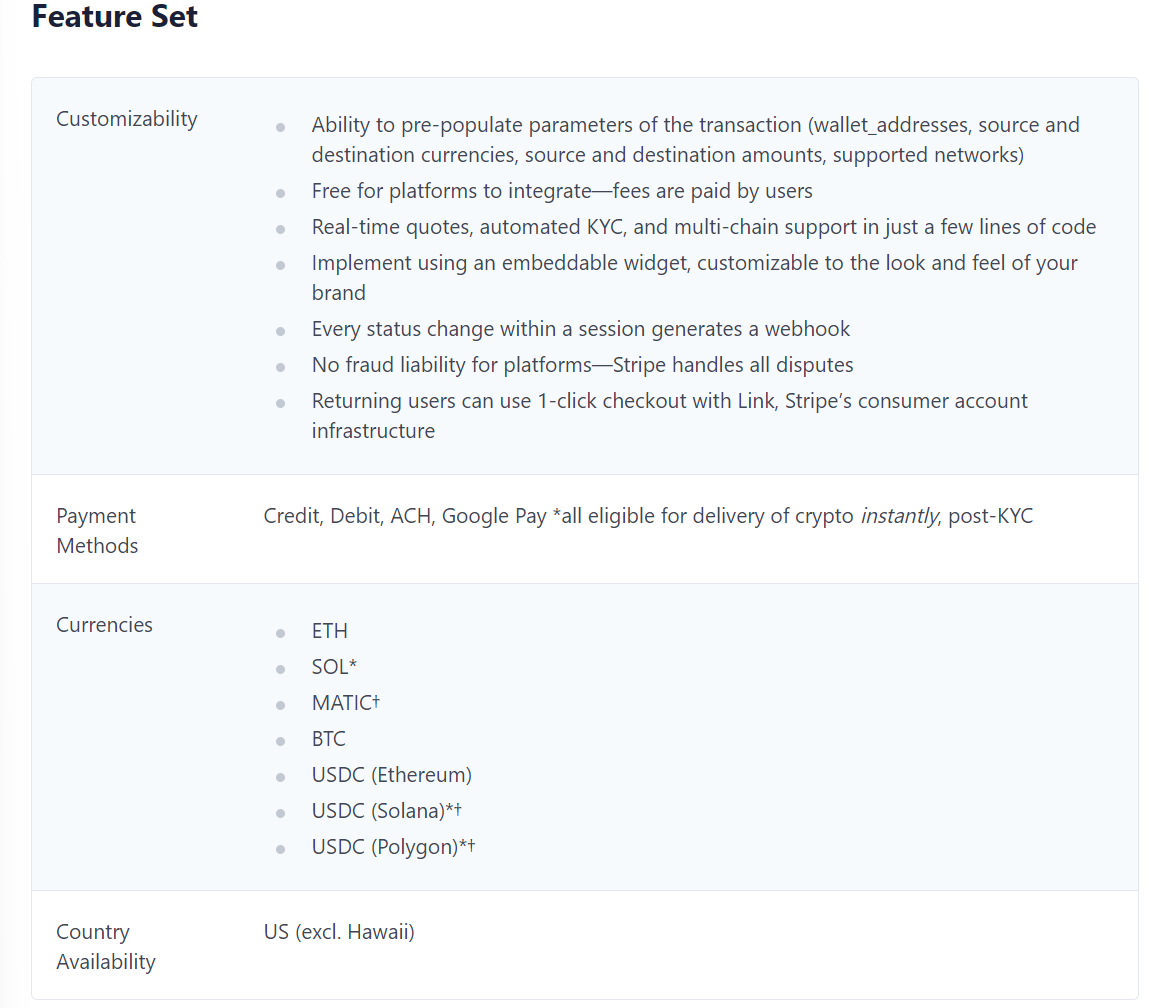Click the MATIC currency item
Viewport: 1159px width, 1008px height.
pyautogui.click(x=345, y=703)
